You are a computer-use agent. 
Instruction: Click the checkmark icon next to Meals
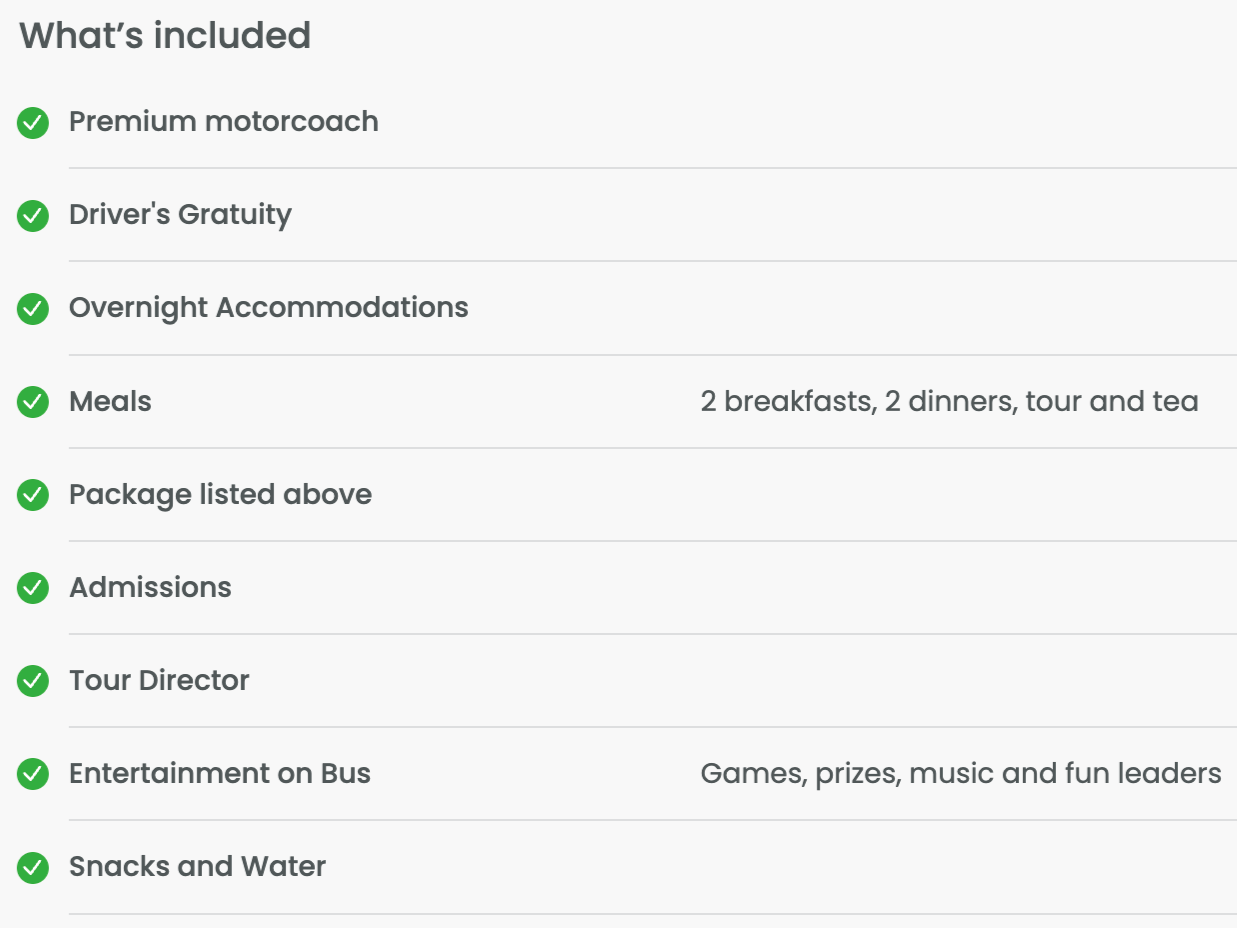(33, 402)
